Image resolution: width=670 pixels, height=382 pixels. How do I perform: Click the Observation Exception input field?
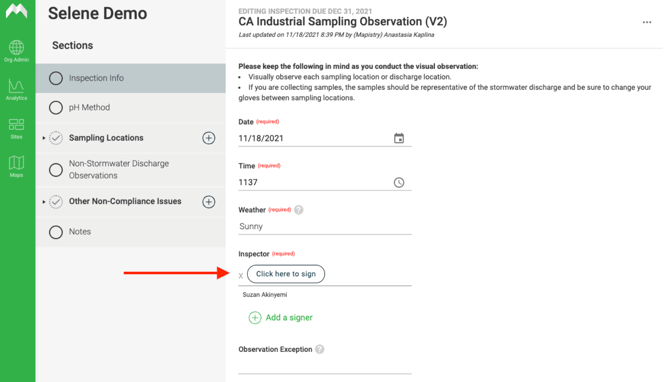pos(325,366)
